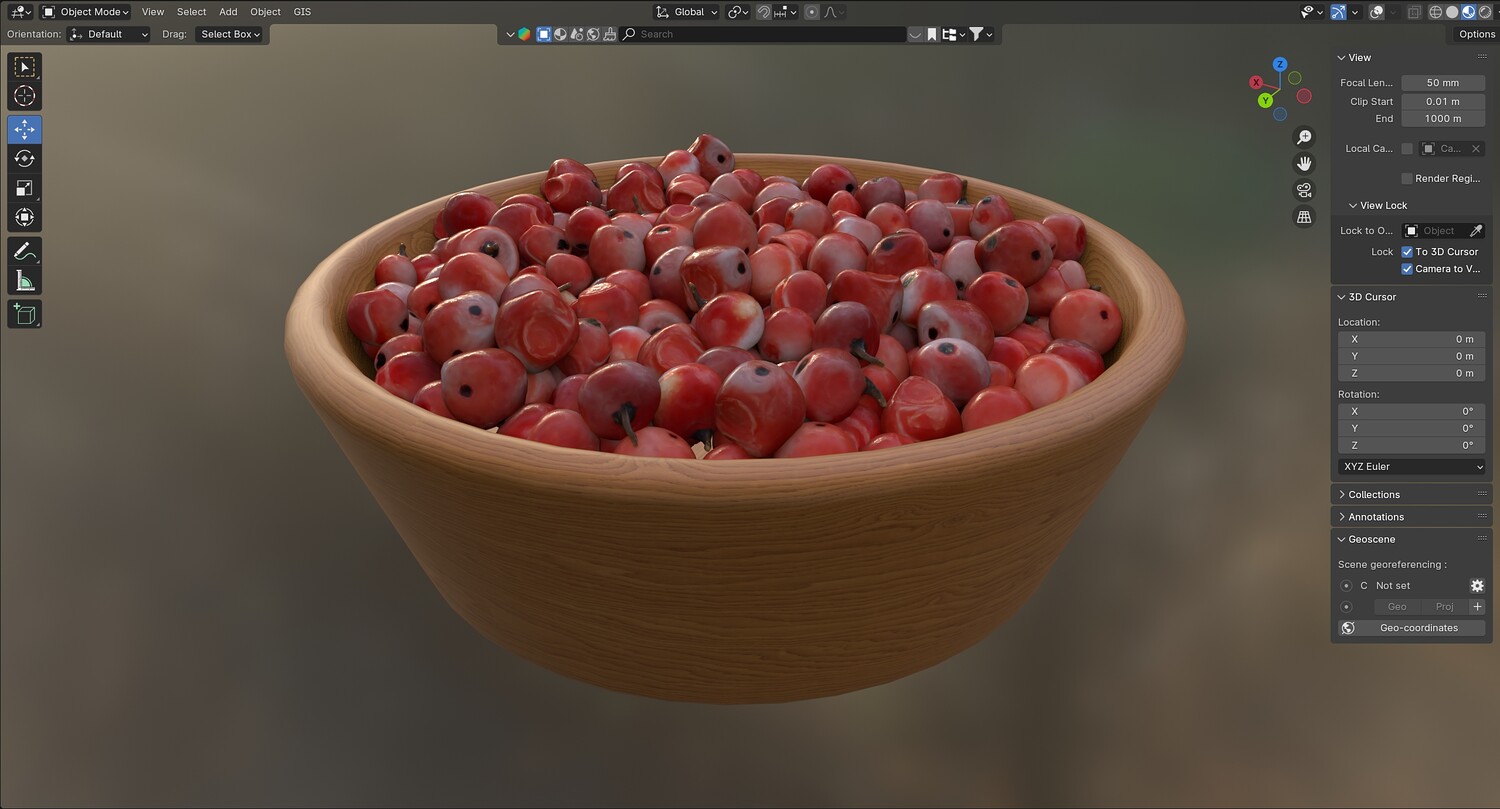Click the Geo button

click(x=1397, y=607)
